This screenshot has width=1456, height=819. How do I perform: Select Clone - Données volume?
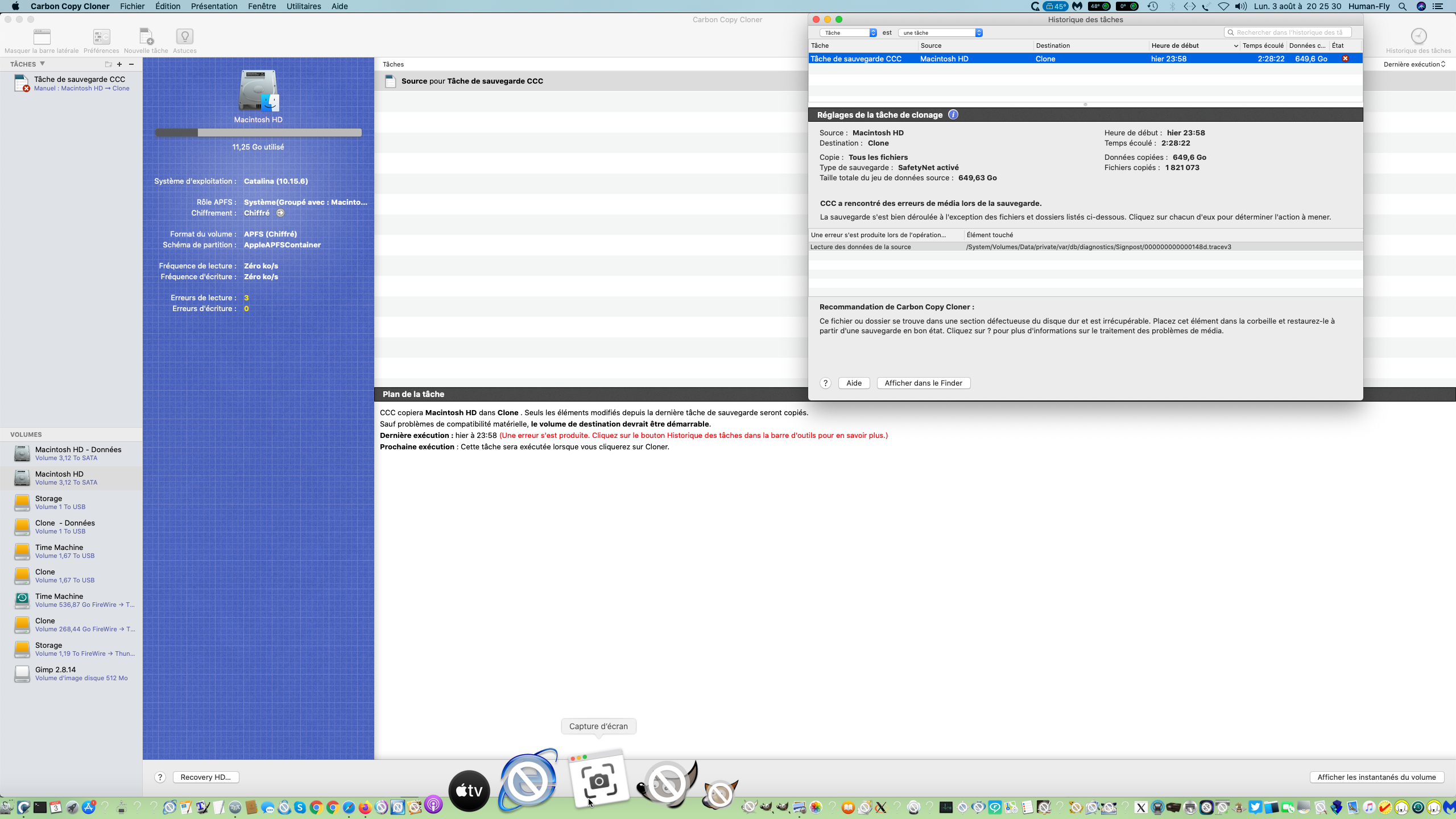point(71,527)
